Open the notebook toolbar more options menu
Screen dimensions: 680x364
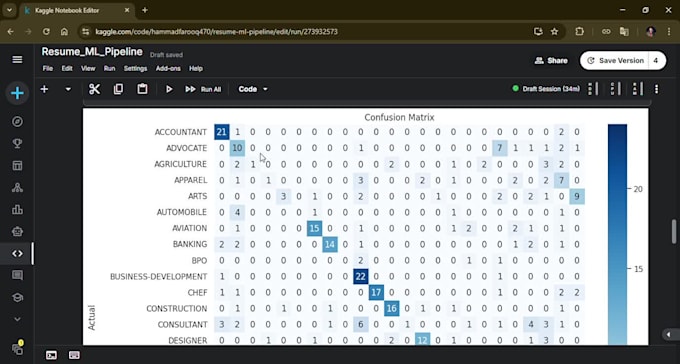point(657,89)
